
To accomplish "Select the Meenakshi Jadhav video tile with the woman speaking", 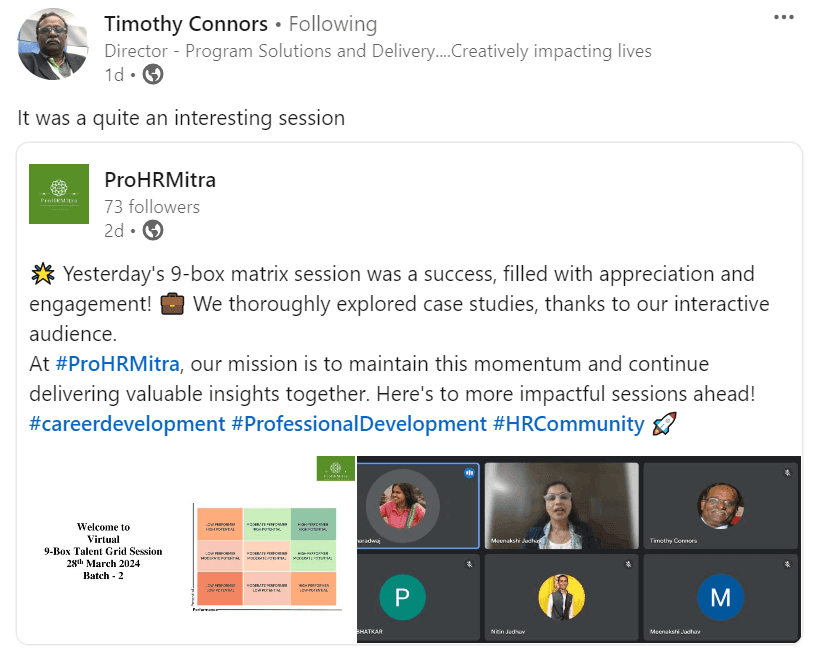I will (x=560, y=506).
